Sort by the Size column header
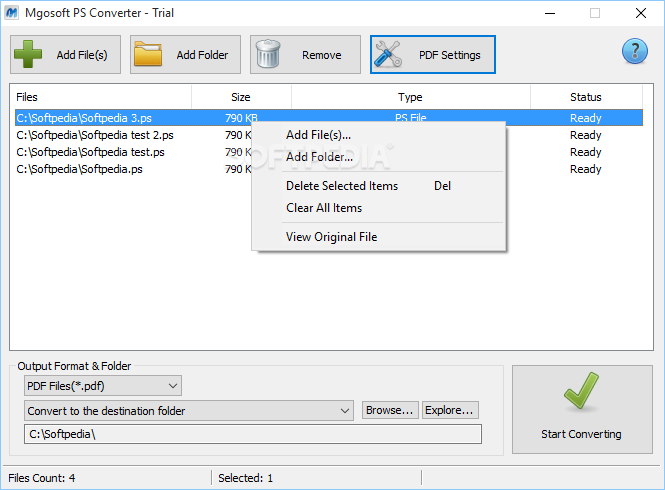This screenshot has height=490, width=665. point(241,97)
